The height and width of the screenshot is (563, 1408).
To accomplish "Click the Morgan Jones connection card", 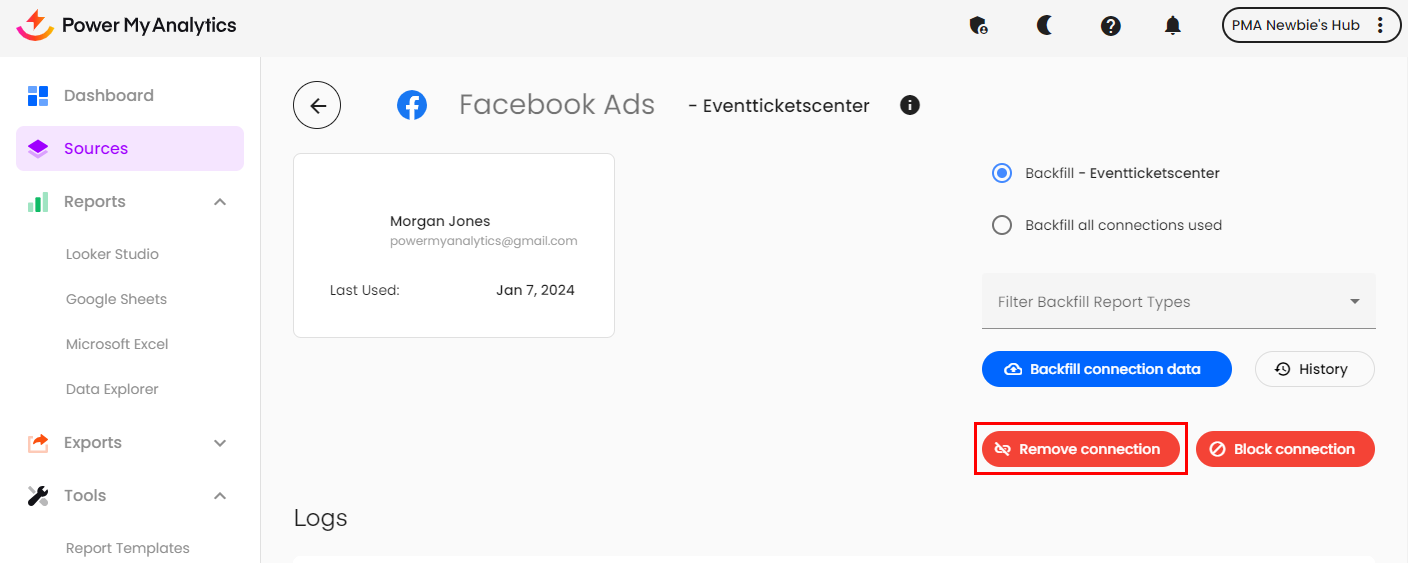I will (x=453, y=245).
